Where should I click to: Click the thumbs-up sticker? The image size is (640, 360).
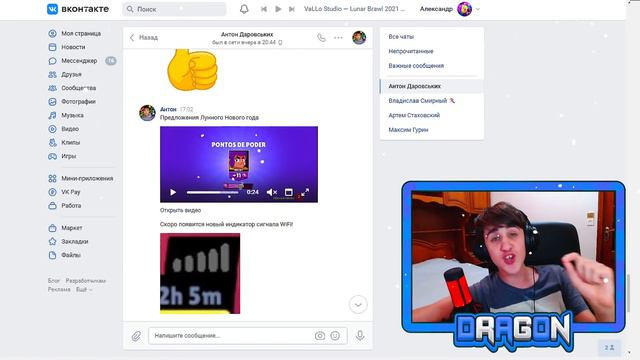(192, 70)
